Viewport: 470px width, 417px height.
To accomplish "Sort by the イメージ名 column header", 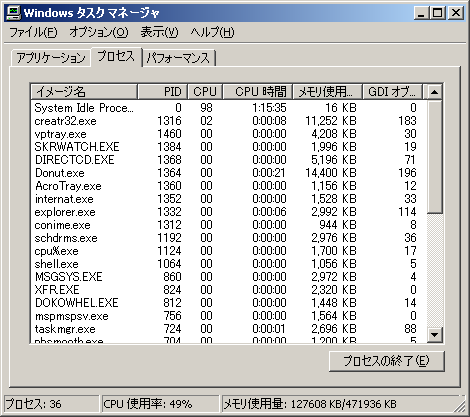I will coord(84,91).
